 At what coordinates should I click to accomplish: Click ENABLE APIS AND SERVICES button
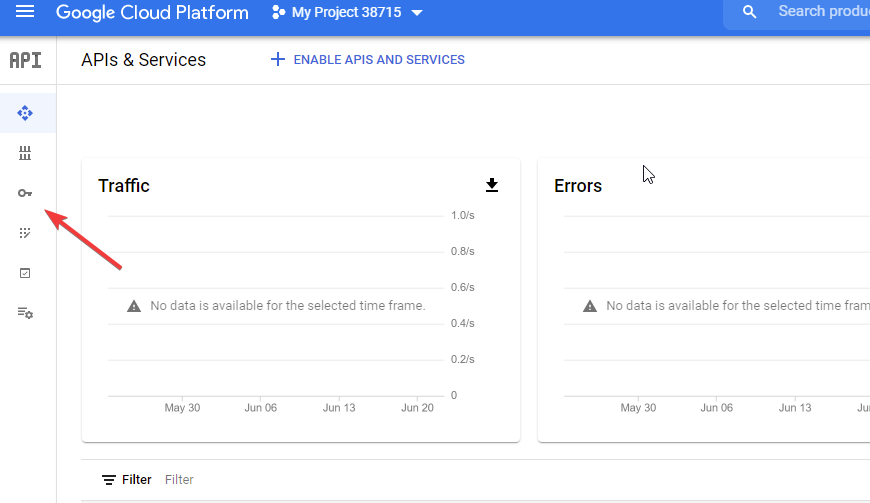click(368, 60)
